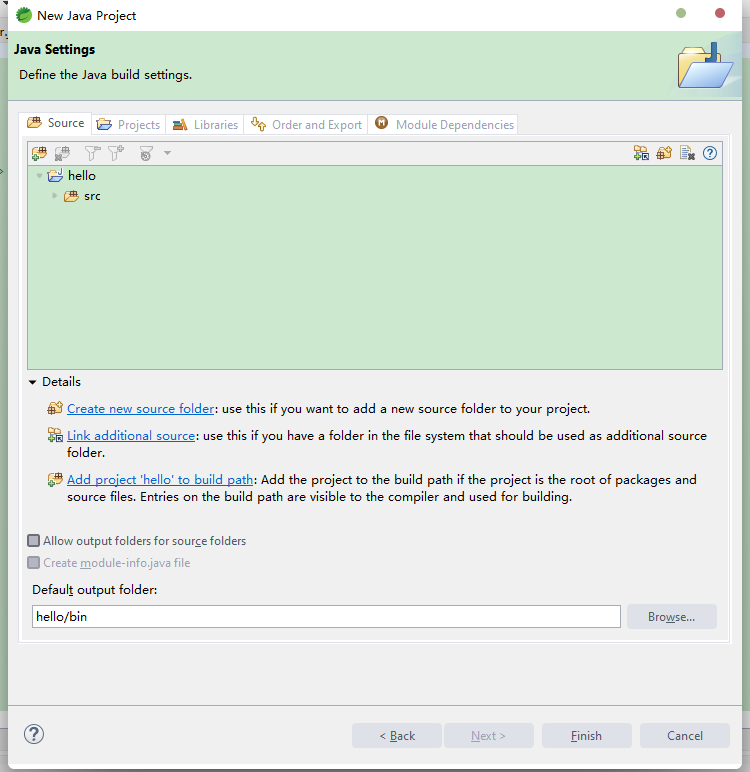Follow the Create new source folder link
Screen dimensions: 750x772
[x=140, y=409]
